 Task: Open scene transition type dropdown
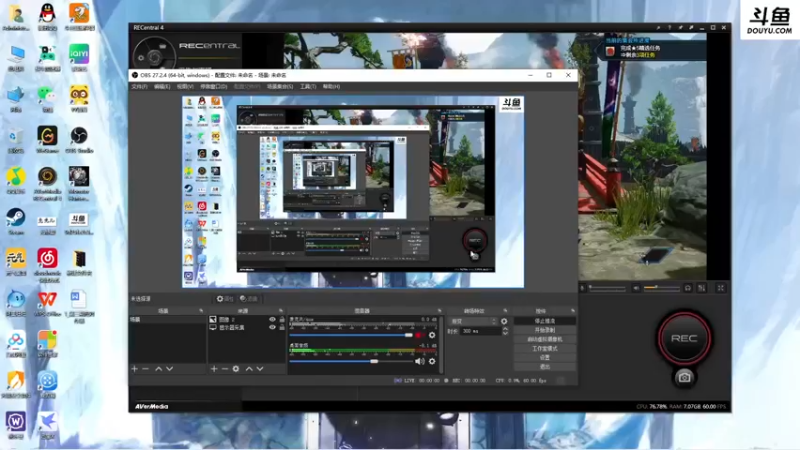pyautogui.click(x=473, y=321)
